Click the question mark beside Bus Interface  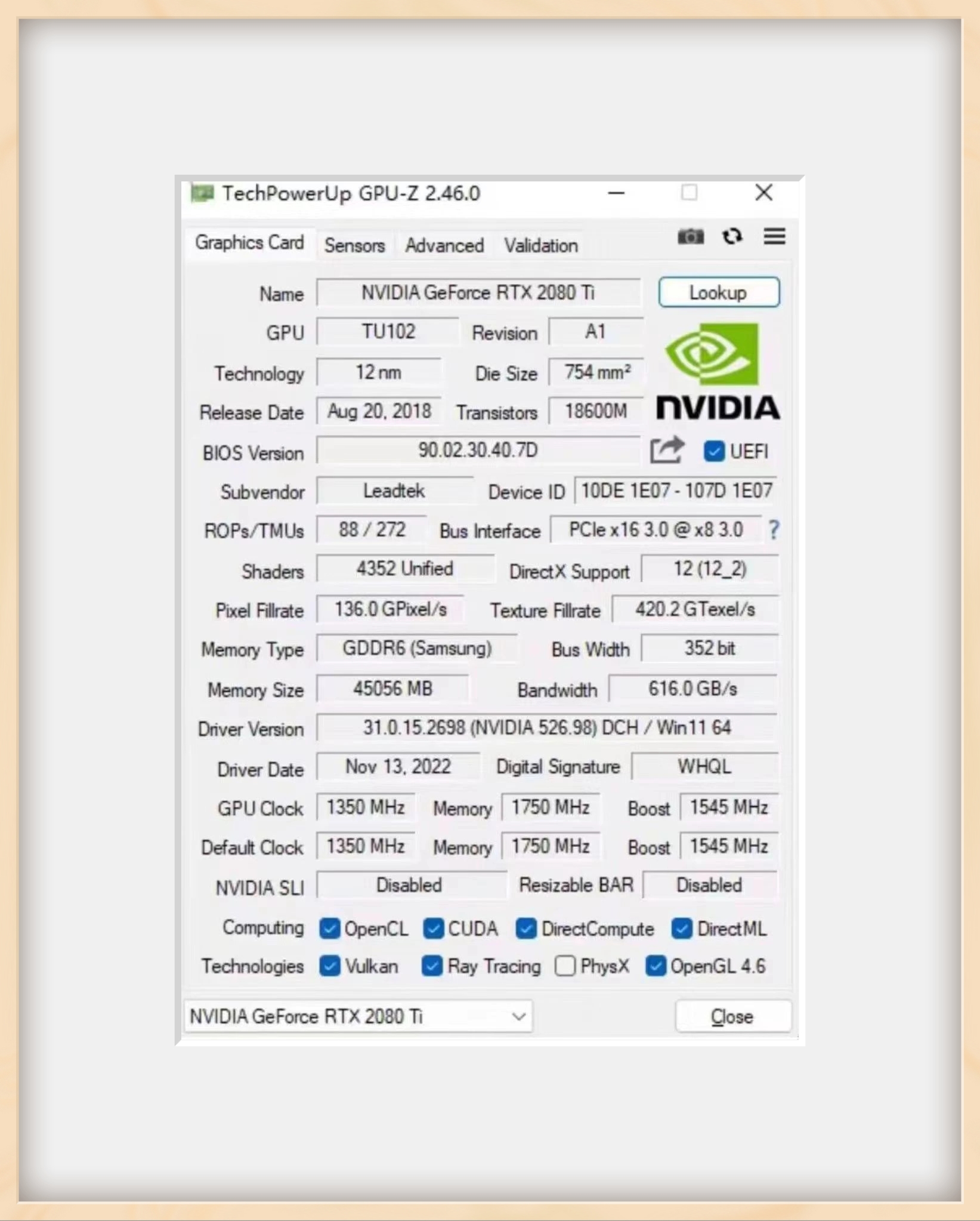774,529
